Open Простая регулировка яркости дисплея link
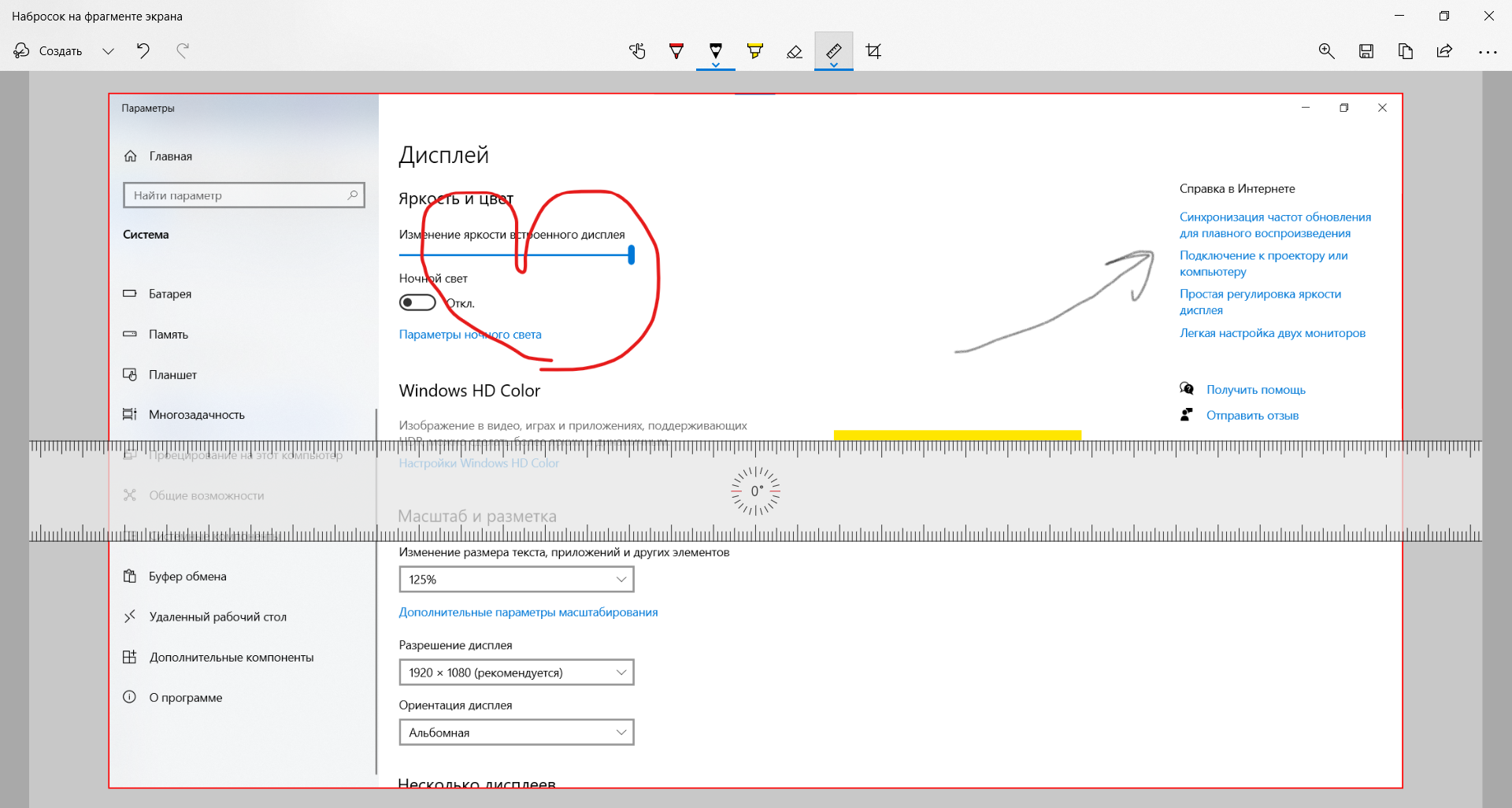This screenshot has height=808, width=1512. pyautogui.click(x=1260, y=302)
